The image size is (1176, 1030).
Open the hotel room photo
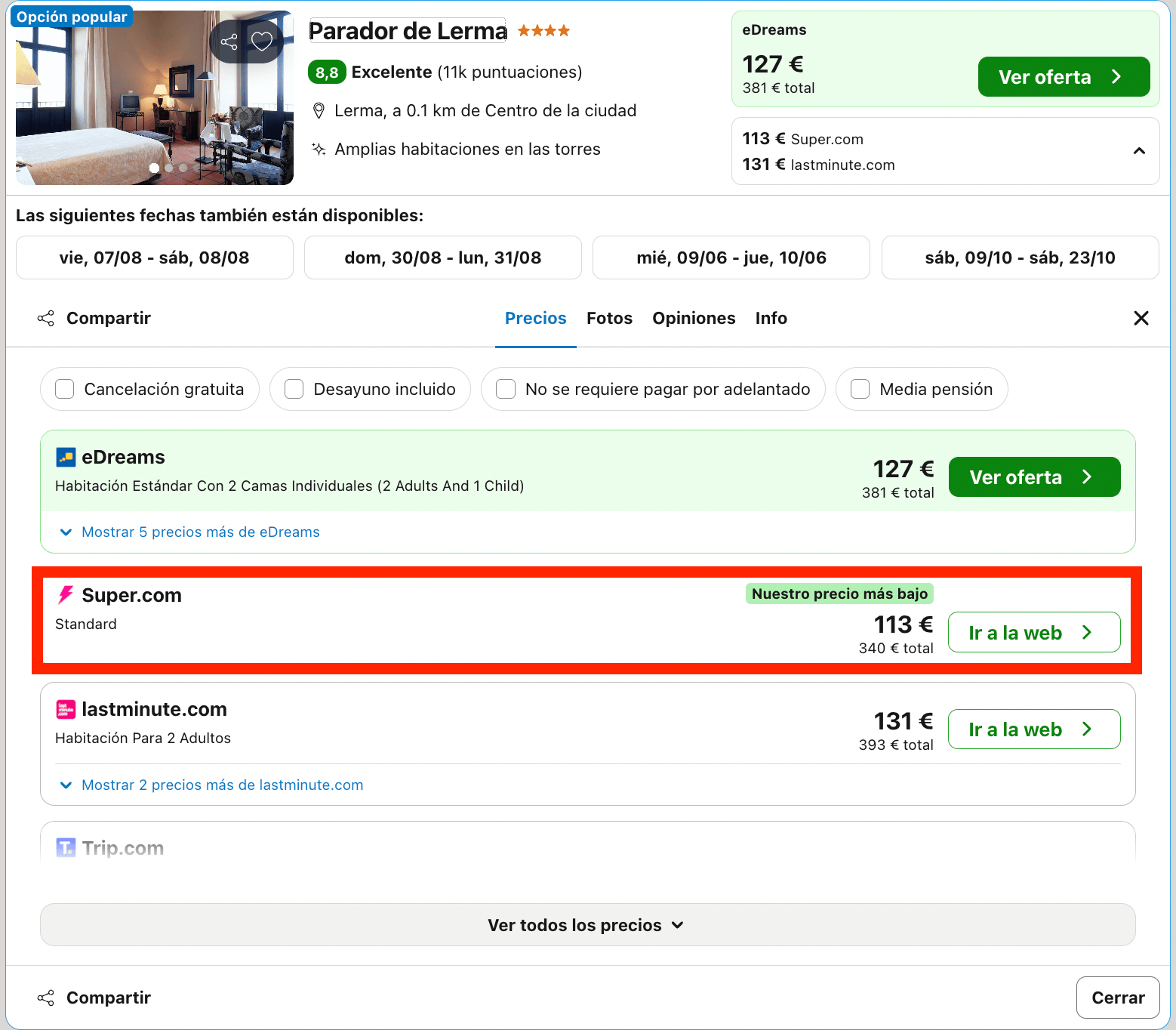[155, 97]
